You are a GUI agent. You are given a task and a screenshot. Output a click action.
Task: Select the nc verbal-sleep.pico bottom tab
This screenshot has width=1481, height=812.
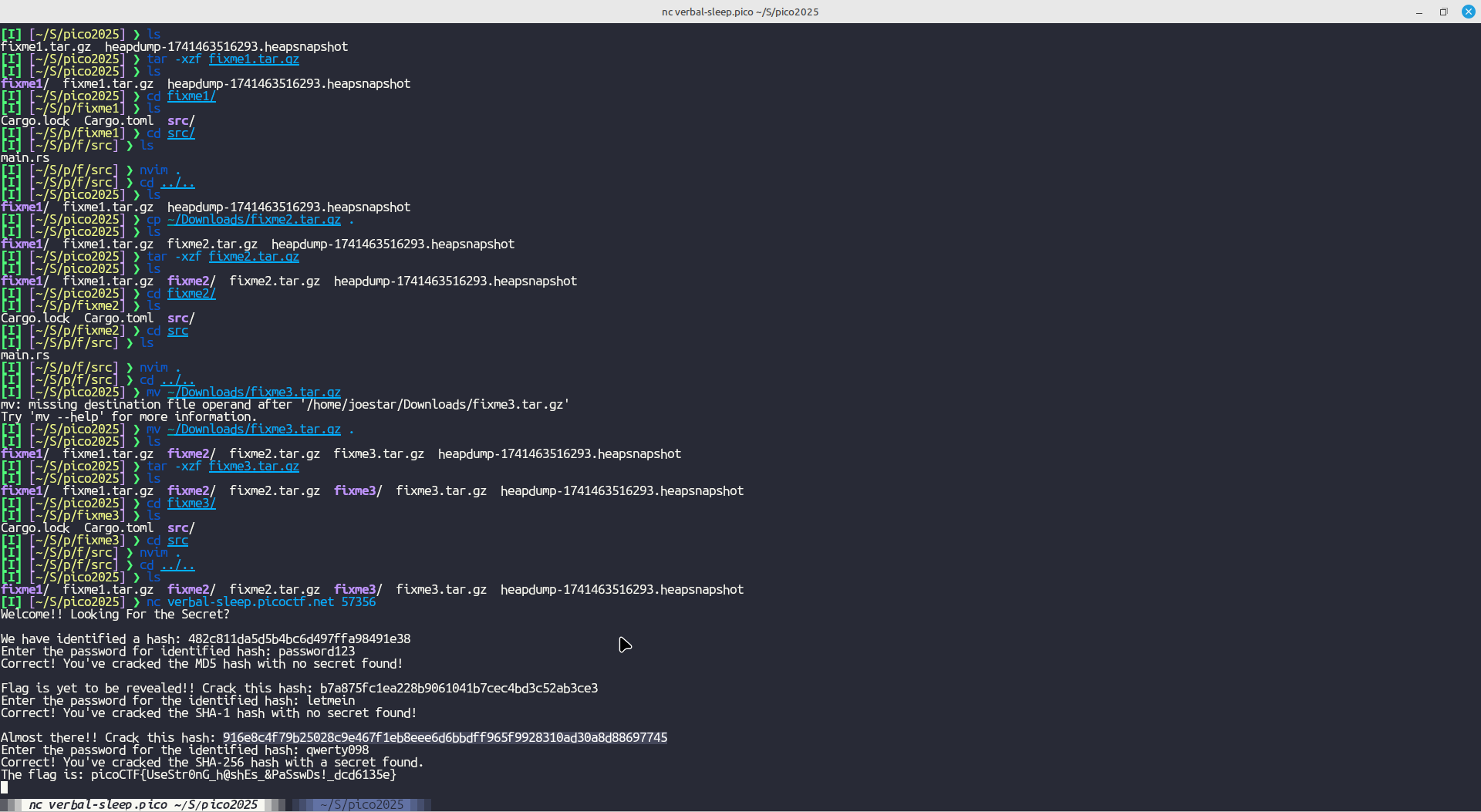143,804
